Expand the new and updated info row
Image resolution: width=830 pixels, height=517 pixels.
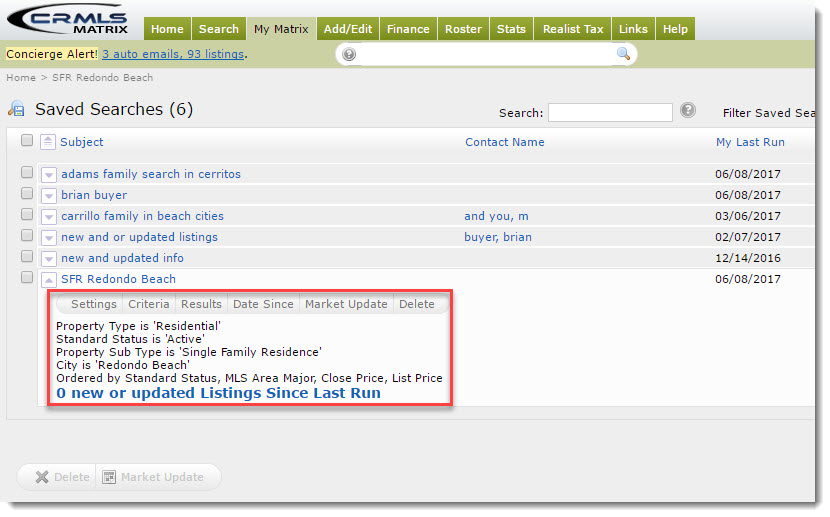(49, 259)
